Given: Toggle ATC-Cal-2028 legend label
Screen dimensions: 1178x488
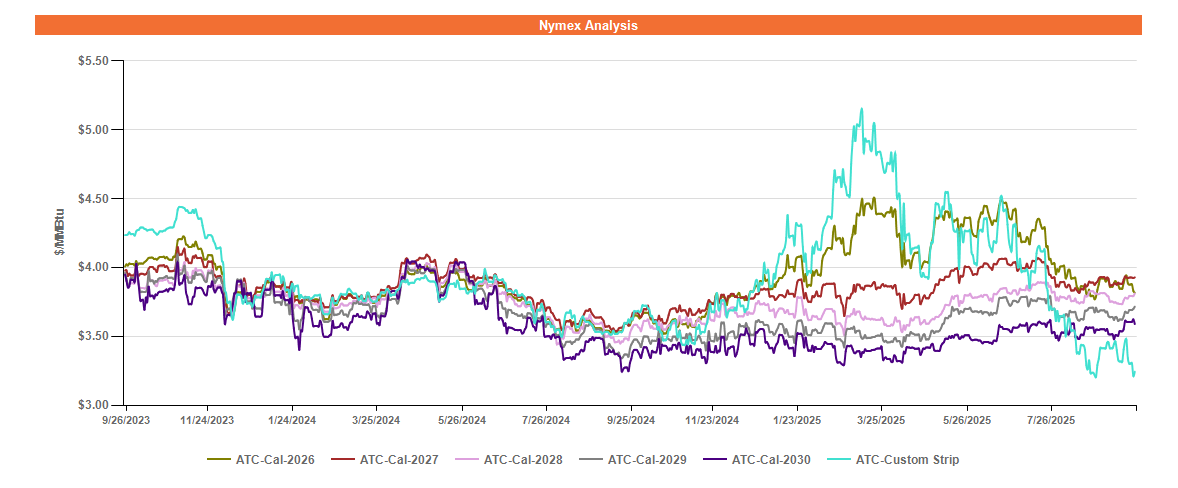Looking at the screenshot, I should (x=523, y=460).
